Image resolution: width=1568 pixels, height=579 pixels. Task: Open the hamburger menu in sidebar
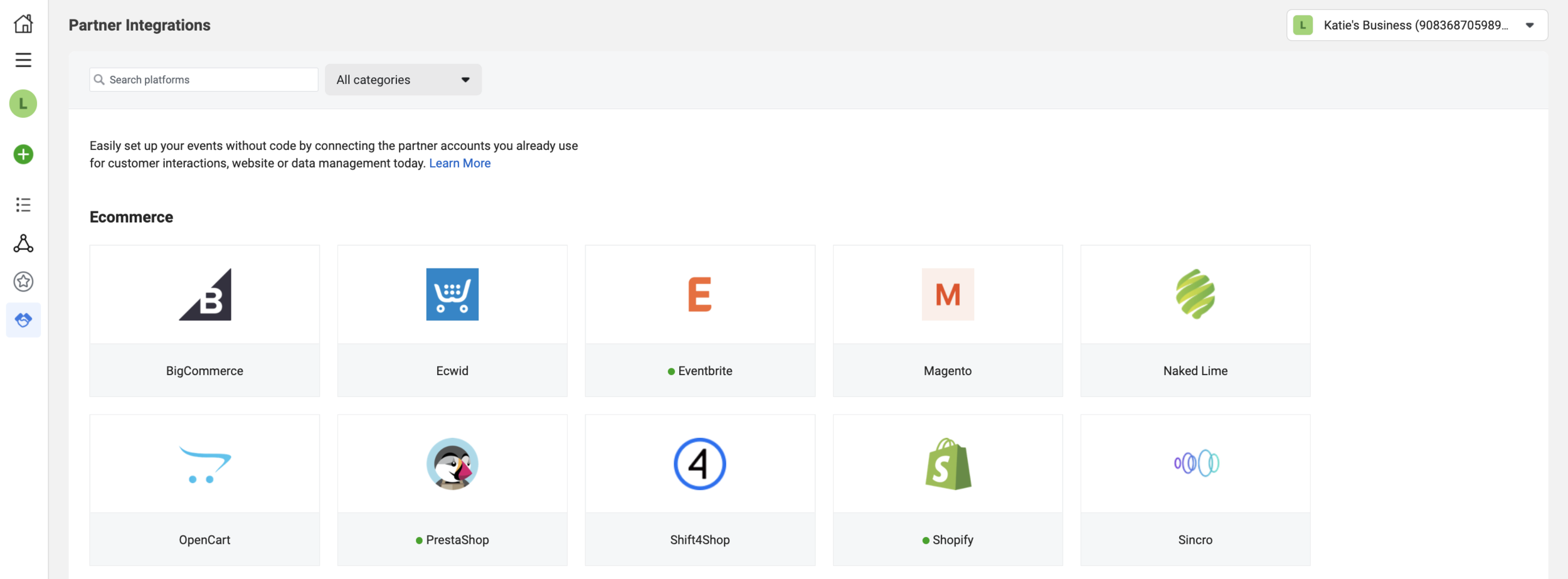tap(23, 60)
